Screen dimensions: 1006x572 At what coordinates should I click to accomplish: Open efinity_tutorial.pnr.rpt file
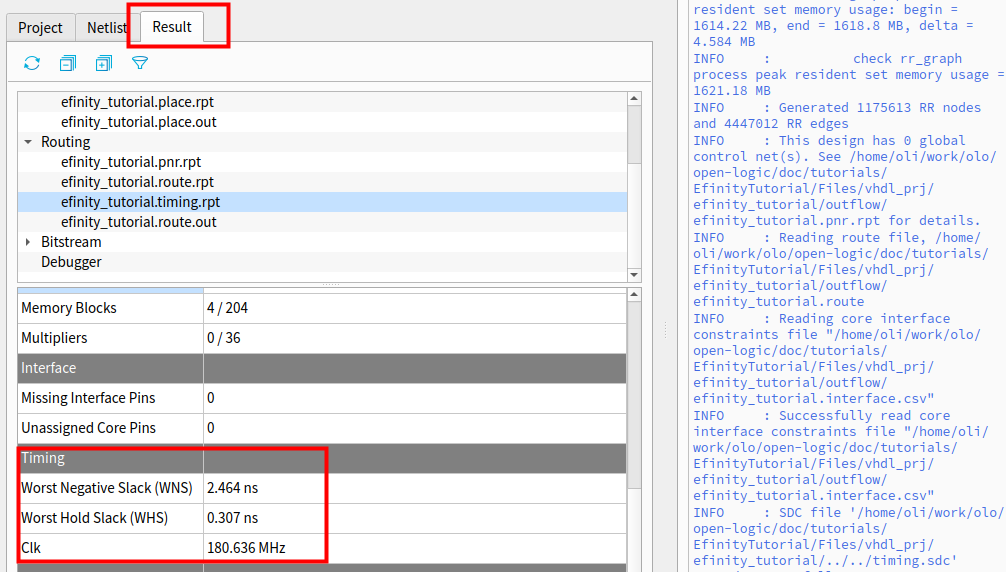[x=131, y=162]
